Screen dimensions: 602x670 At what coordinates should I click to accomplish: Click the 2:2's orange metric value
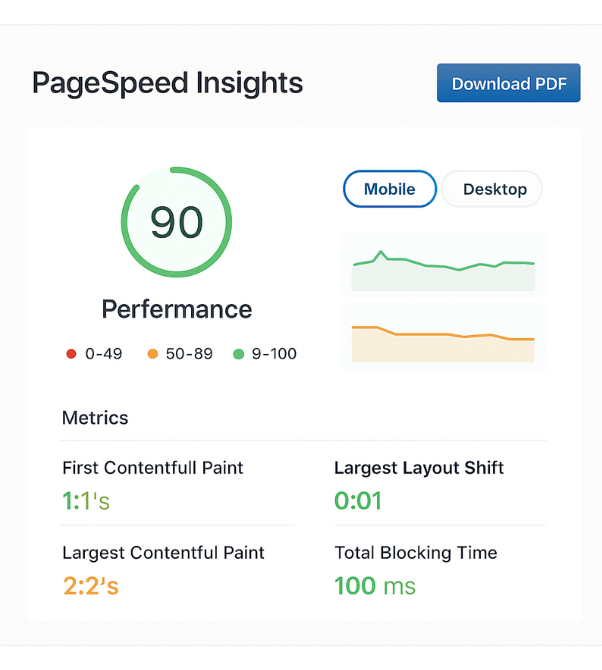[x=91, y=585]
